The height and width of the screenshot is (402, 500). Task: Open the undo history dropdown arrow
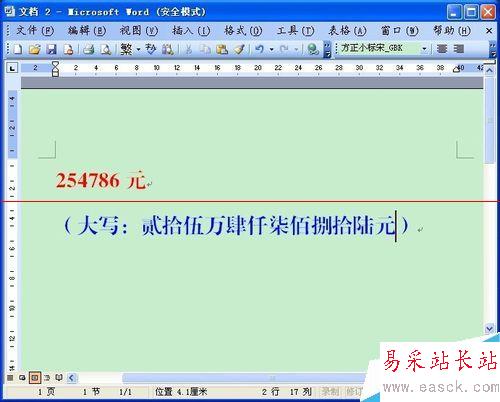(272, 49)
